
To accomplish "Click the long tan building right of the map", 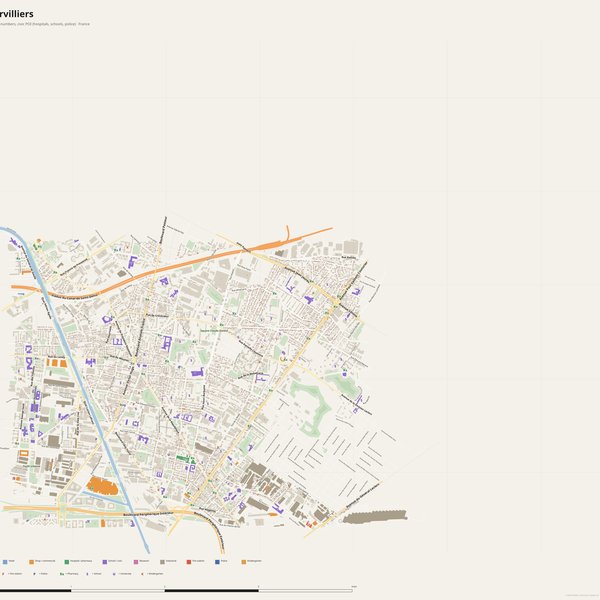I will click(x=375, y=516).
